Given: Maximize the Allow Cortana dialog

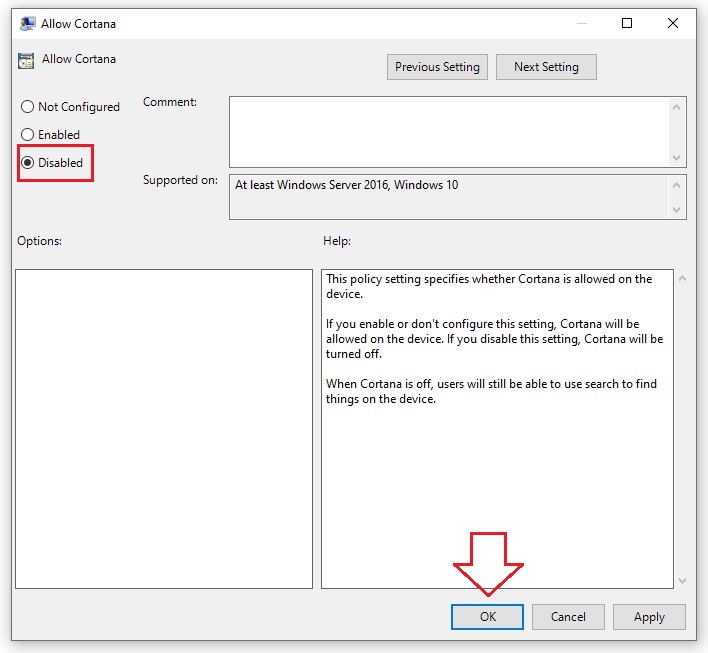Looking at the screenshot, I should (x=627, y=23).
